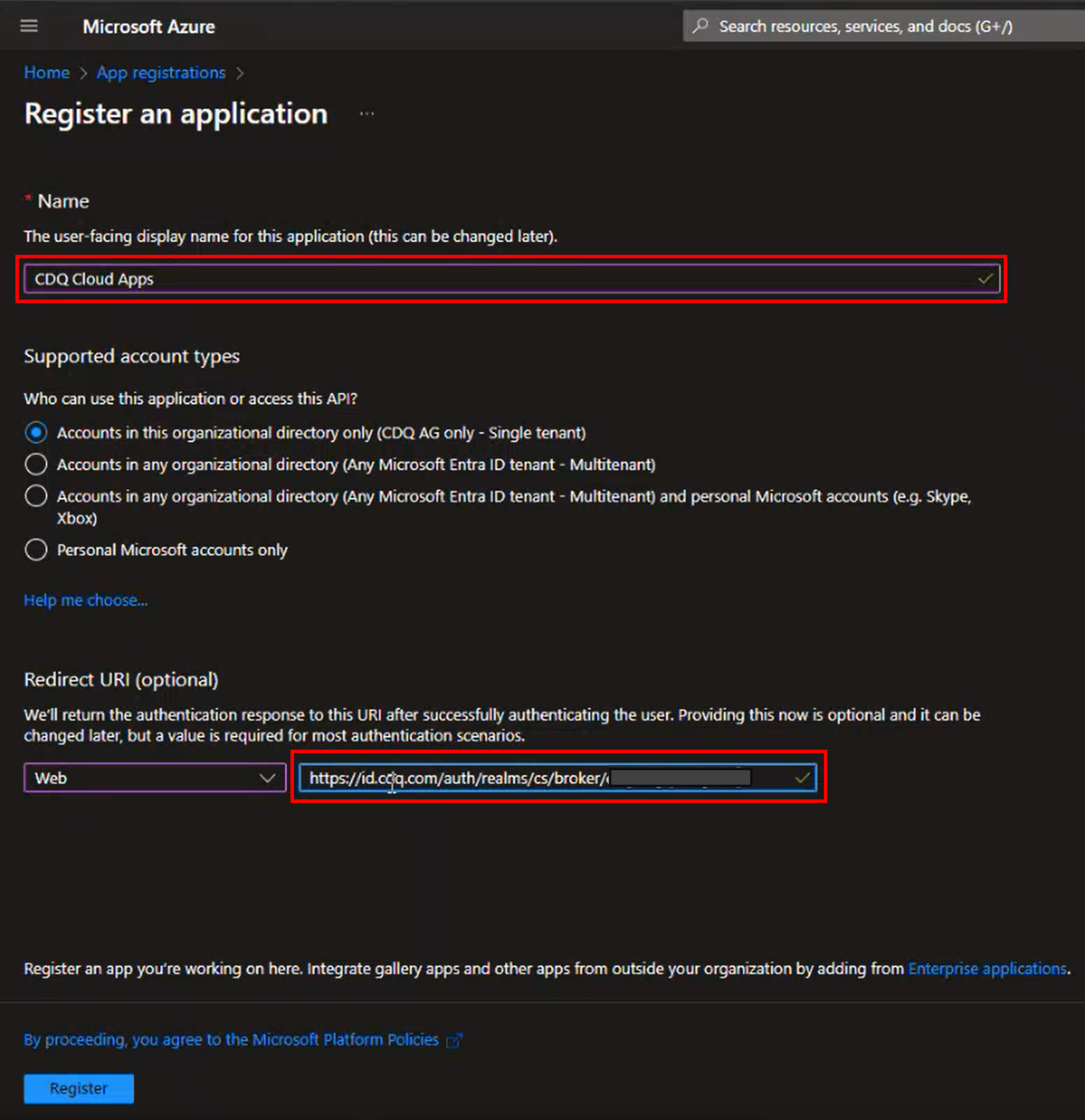Click the Register an application heading

pos(176,114)
